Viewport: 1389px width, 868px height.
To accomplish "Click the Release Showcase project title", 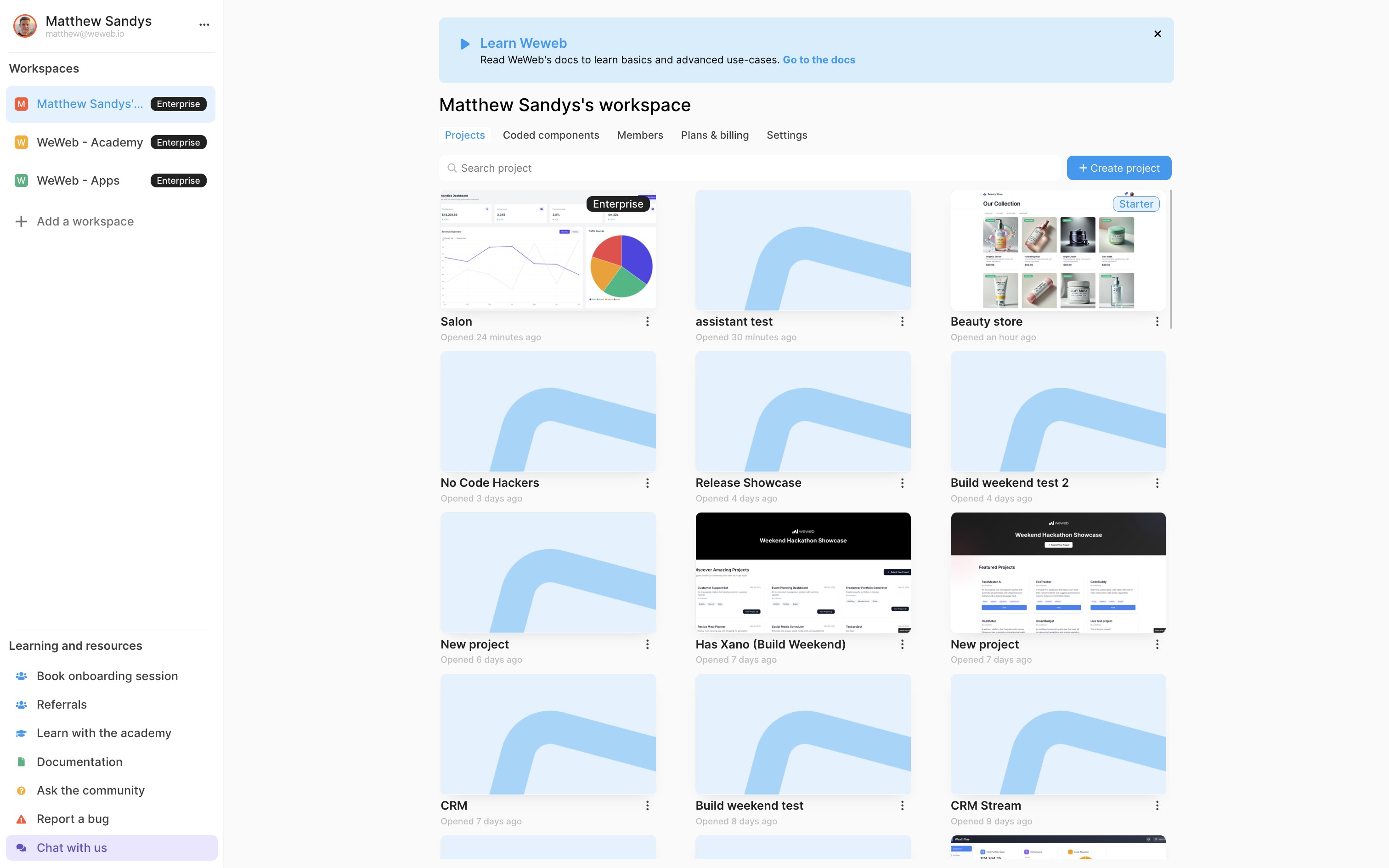I will point(748,483).
